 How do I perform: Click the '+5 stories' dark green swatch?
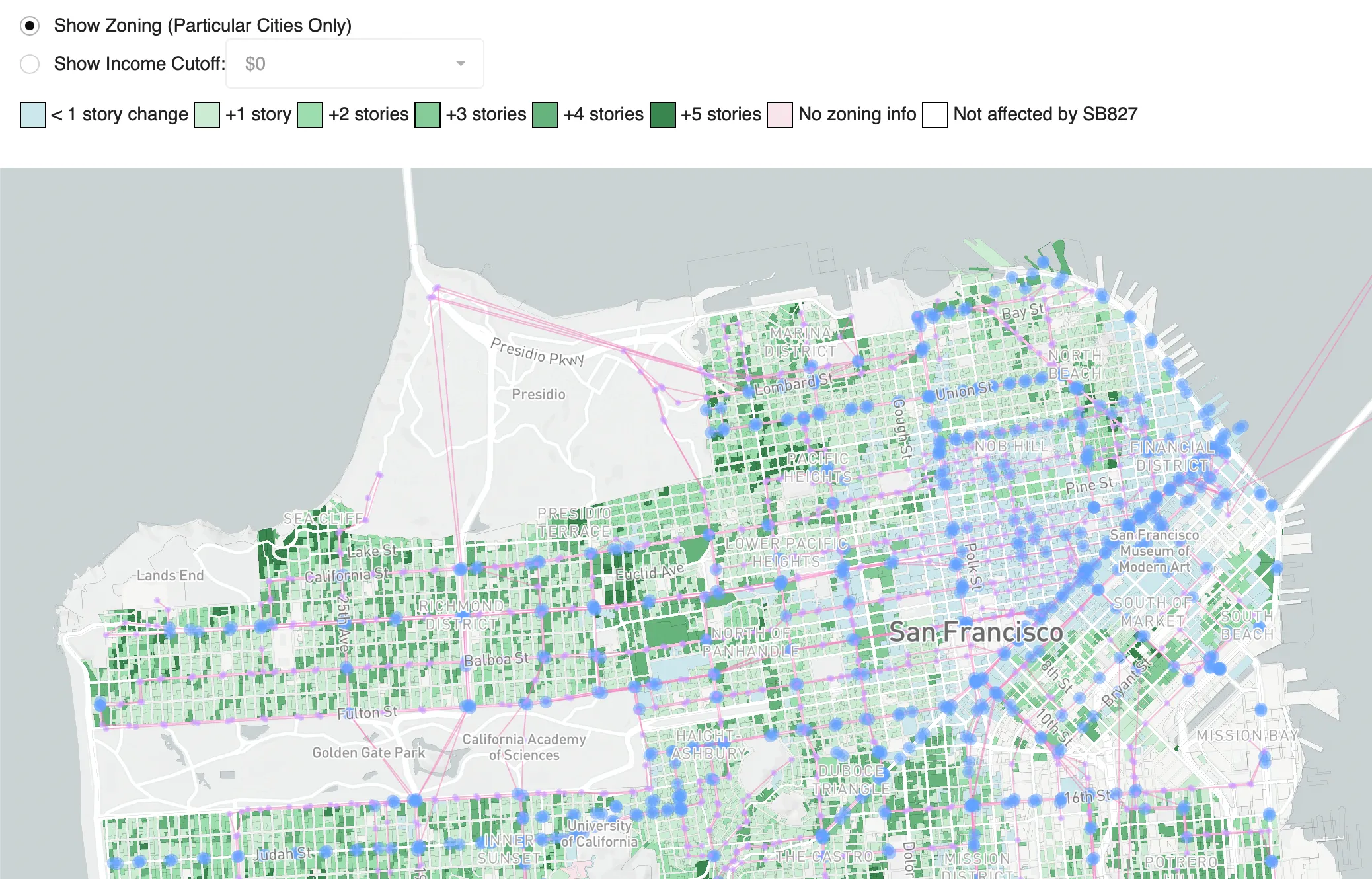point(663,114)
